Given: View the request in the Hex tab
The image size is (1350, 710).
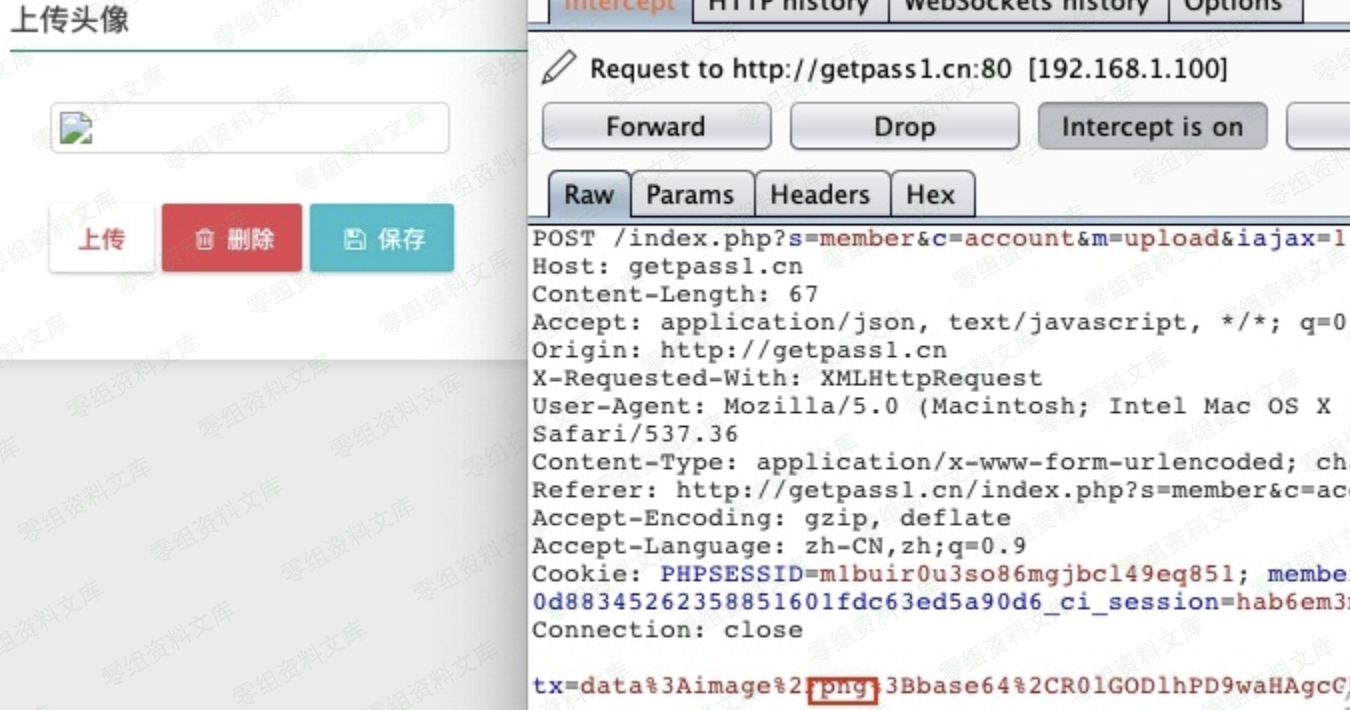Looking at the screenshot, I should coord(930,195).
